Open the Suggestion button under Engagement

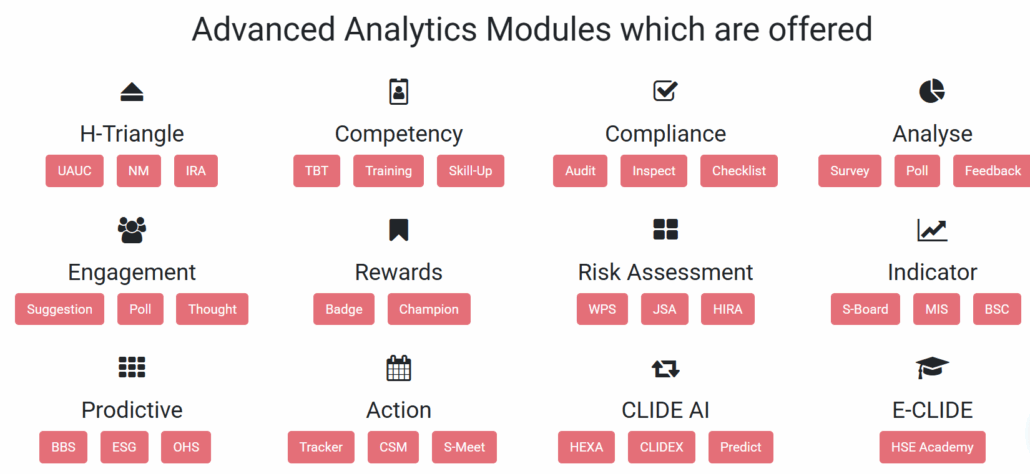(x=60, y=309)
